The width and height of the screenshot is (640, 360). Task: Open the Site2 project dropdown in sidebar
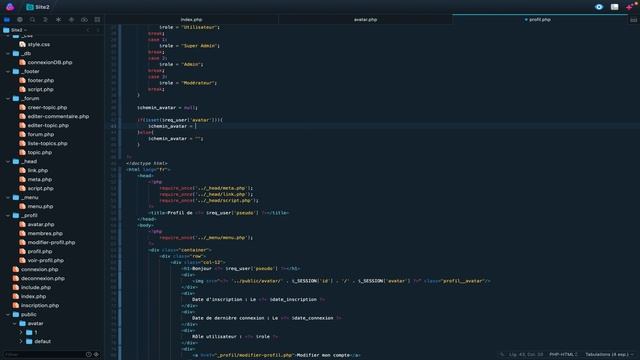pos(15,30)
